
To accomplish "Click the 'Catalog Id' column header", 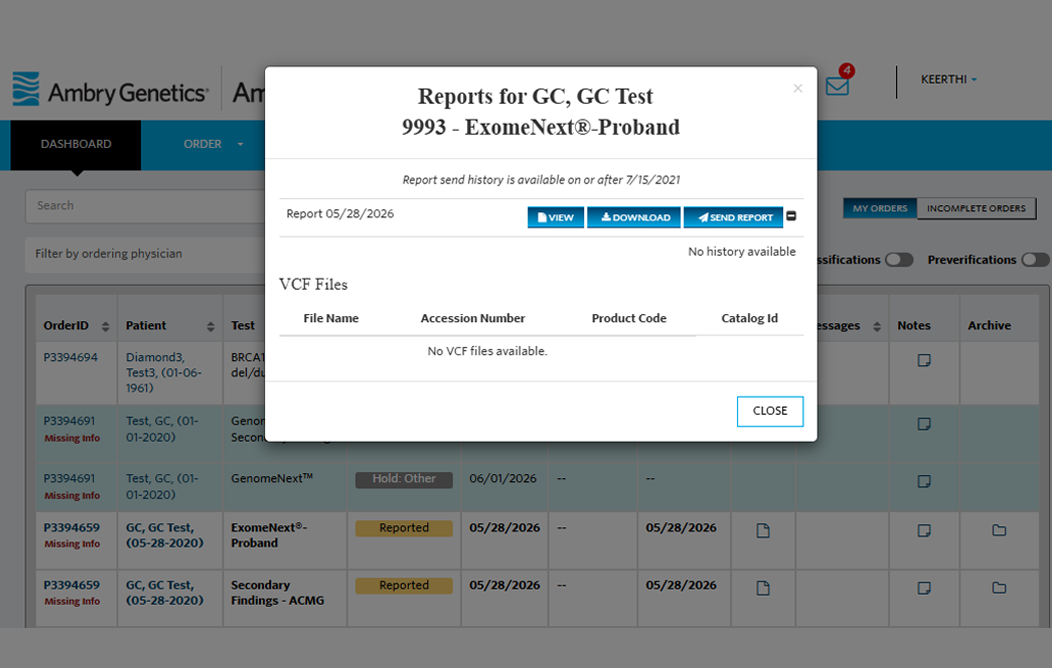I will (749, 319).
